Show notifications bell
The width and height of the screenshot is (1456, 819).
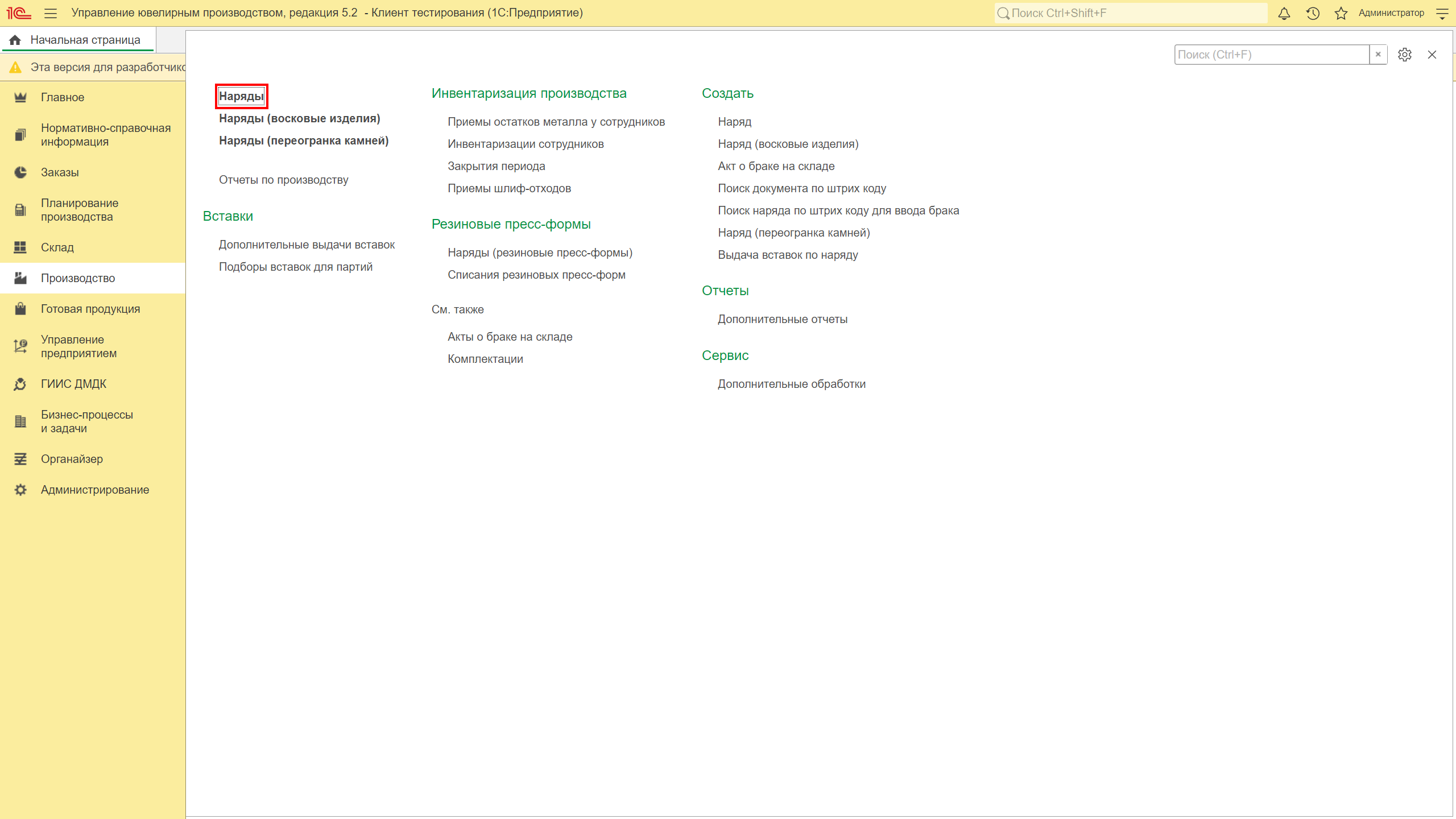1284,13
